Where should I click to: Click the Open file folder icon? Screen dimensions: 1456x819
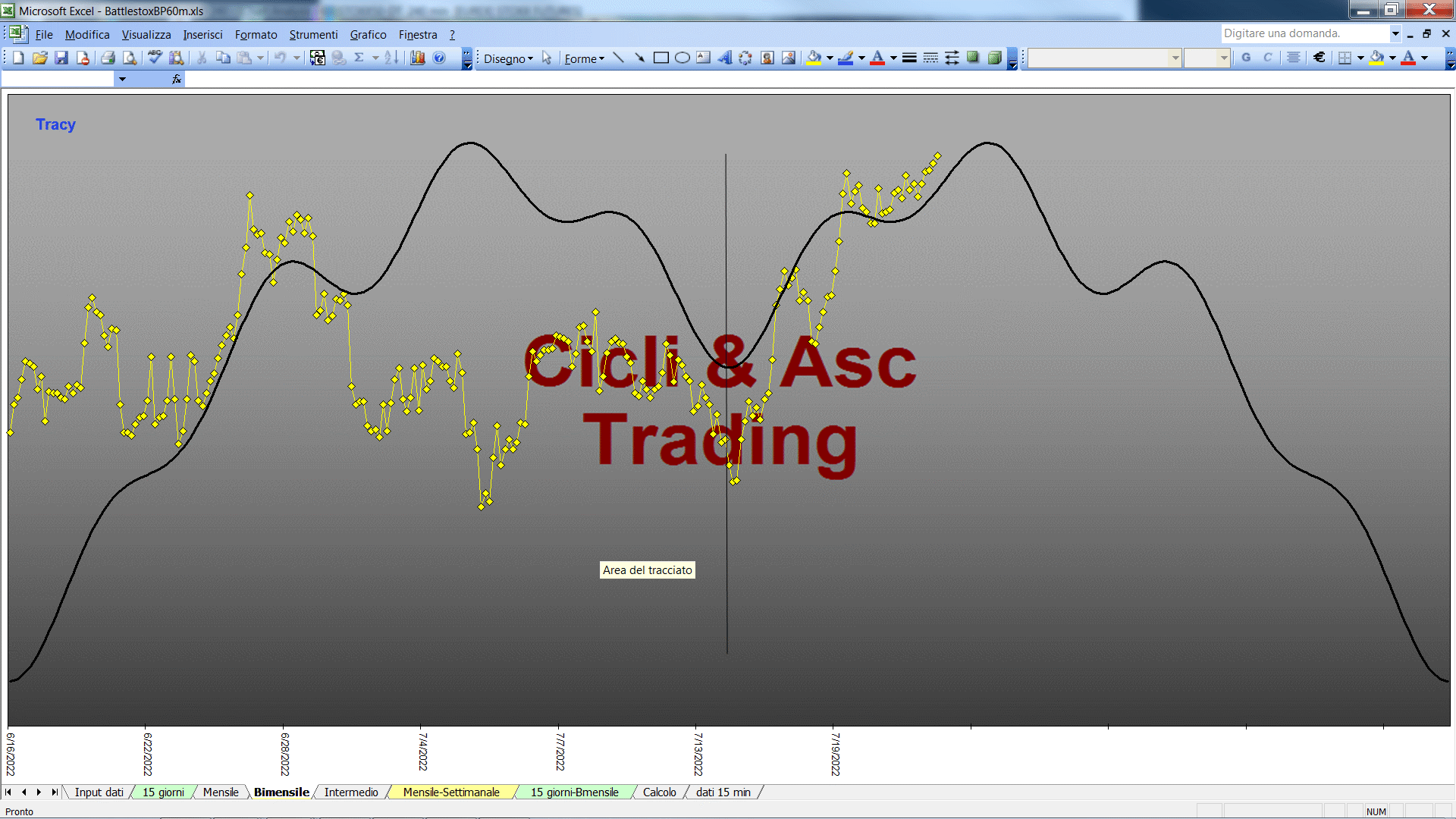click(x=40, y=58)
